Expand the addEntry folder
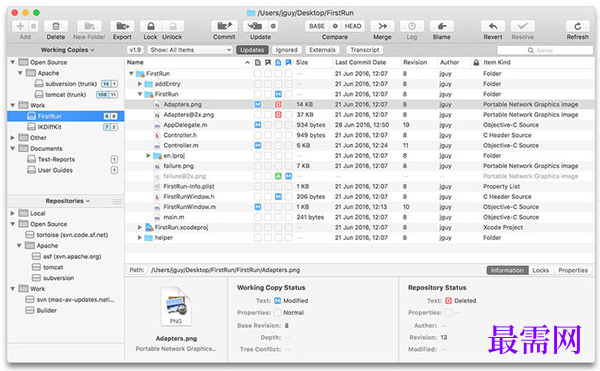Image resolution: width=600 pixels, height=371 pixels. tap(140, 84)
